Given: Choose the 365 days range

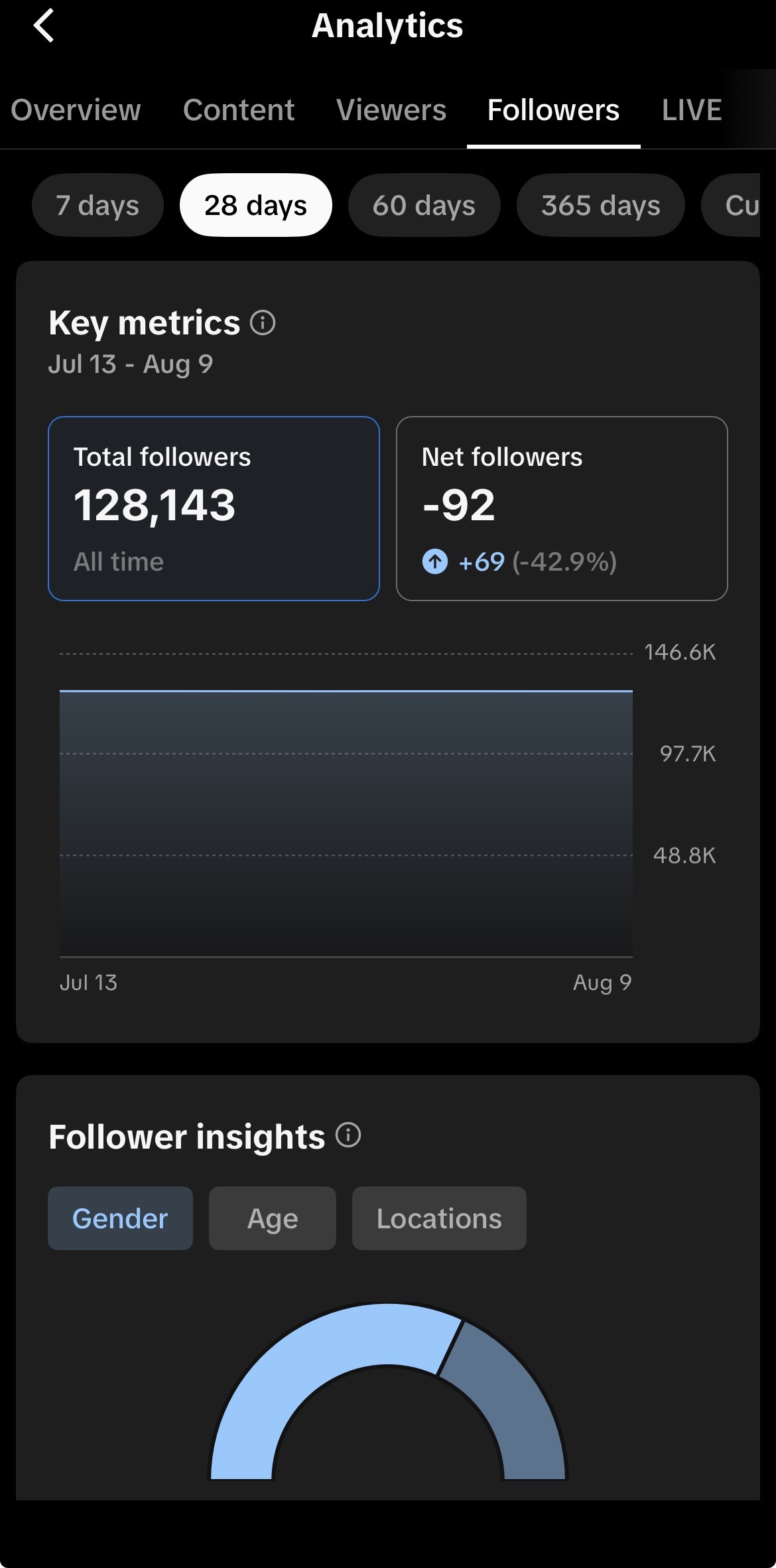Looking at the screenshot, I should [601, 205].
